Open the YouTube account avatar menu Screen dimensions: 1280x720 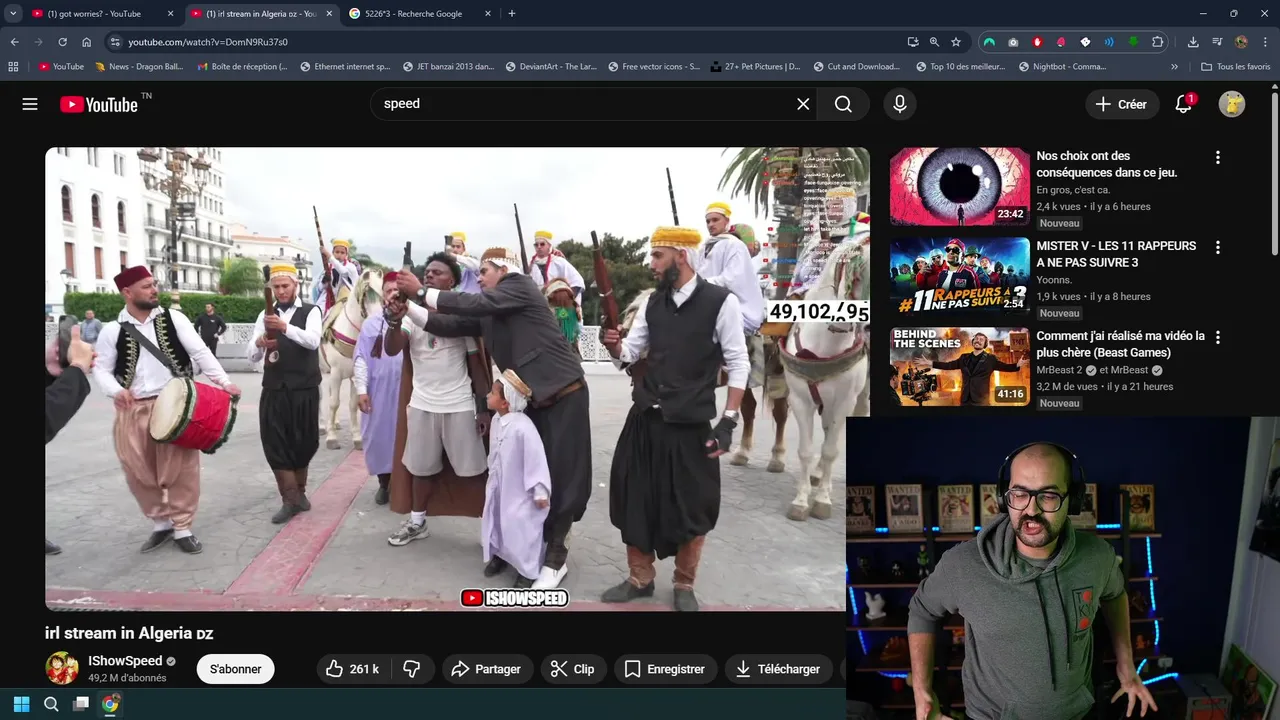(1232, 104)
